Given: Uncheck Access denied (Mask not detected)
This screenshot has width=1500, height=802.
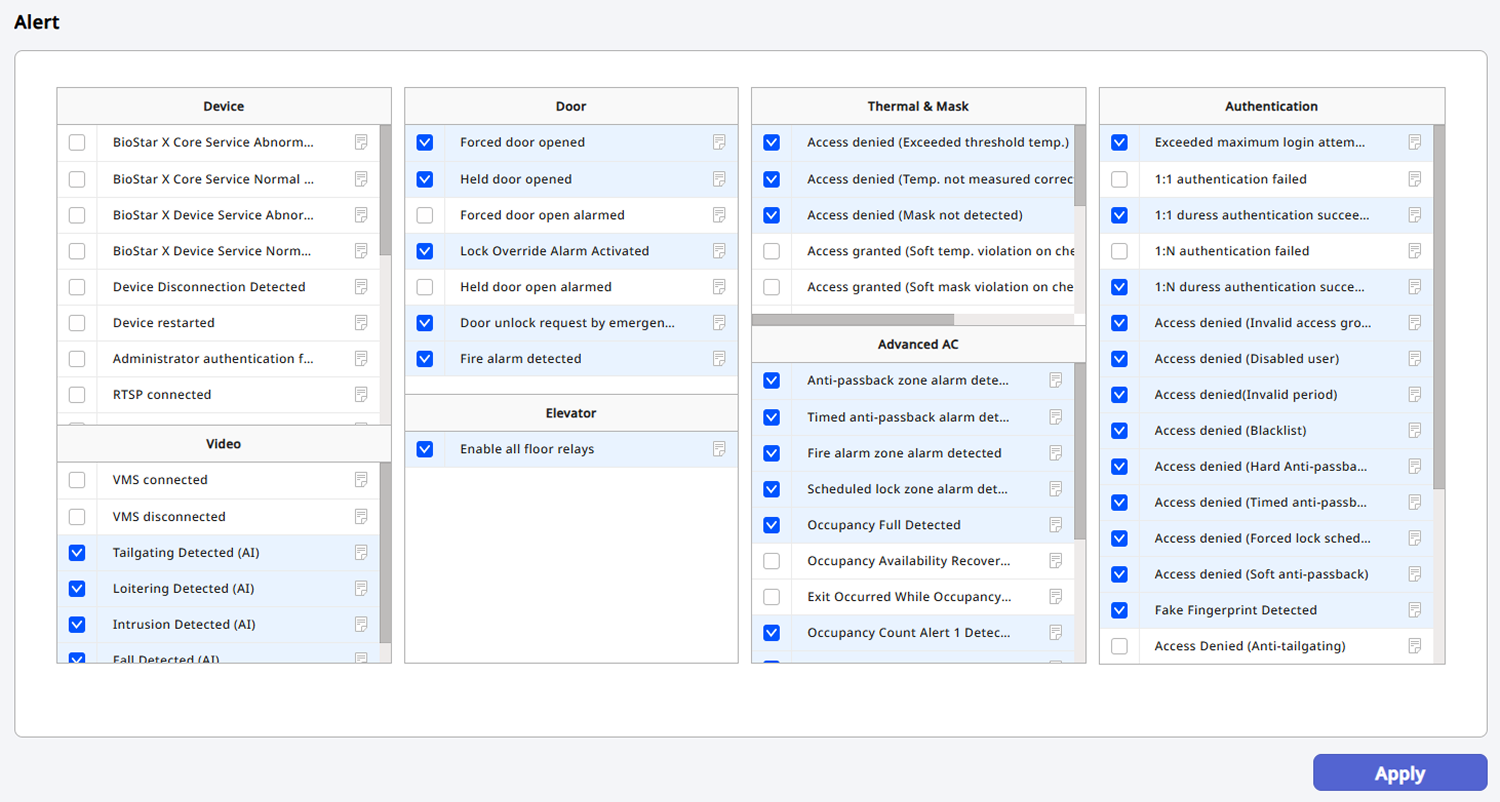Looking at the screenshot, I should click(x=771, y=215).
